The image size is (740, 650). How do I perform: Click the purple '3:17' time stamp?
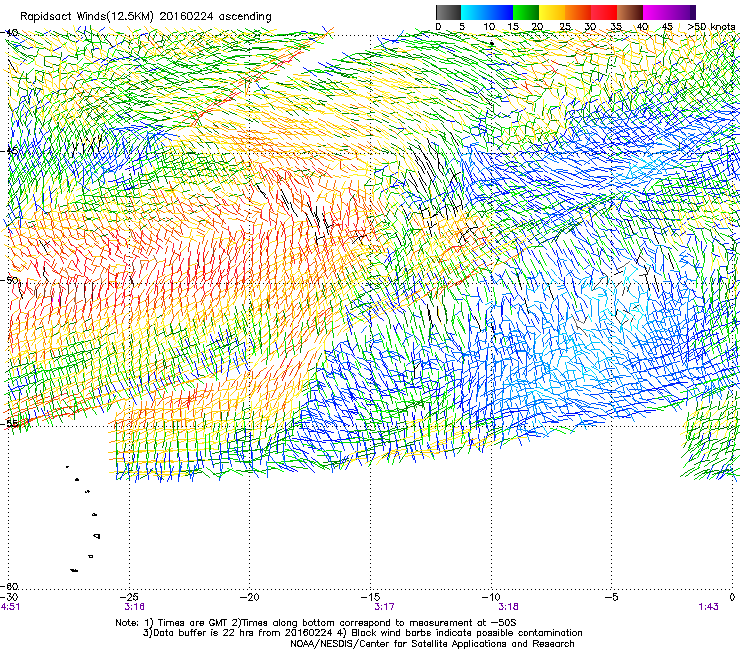384,607
